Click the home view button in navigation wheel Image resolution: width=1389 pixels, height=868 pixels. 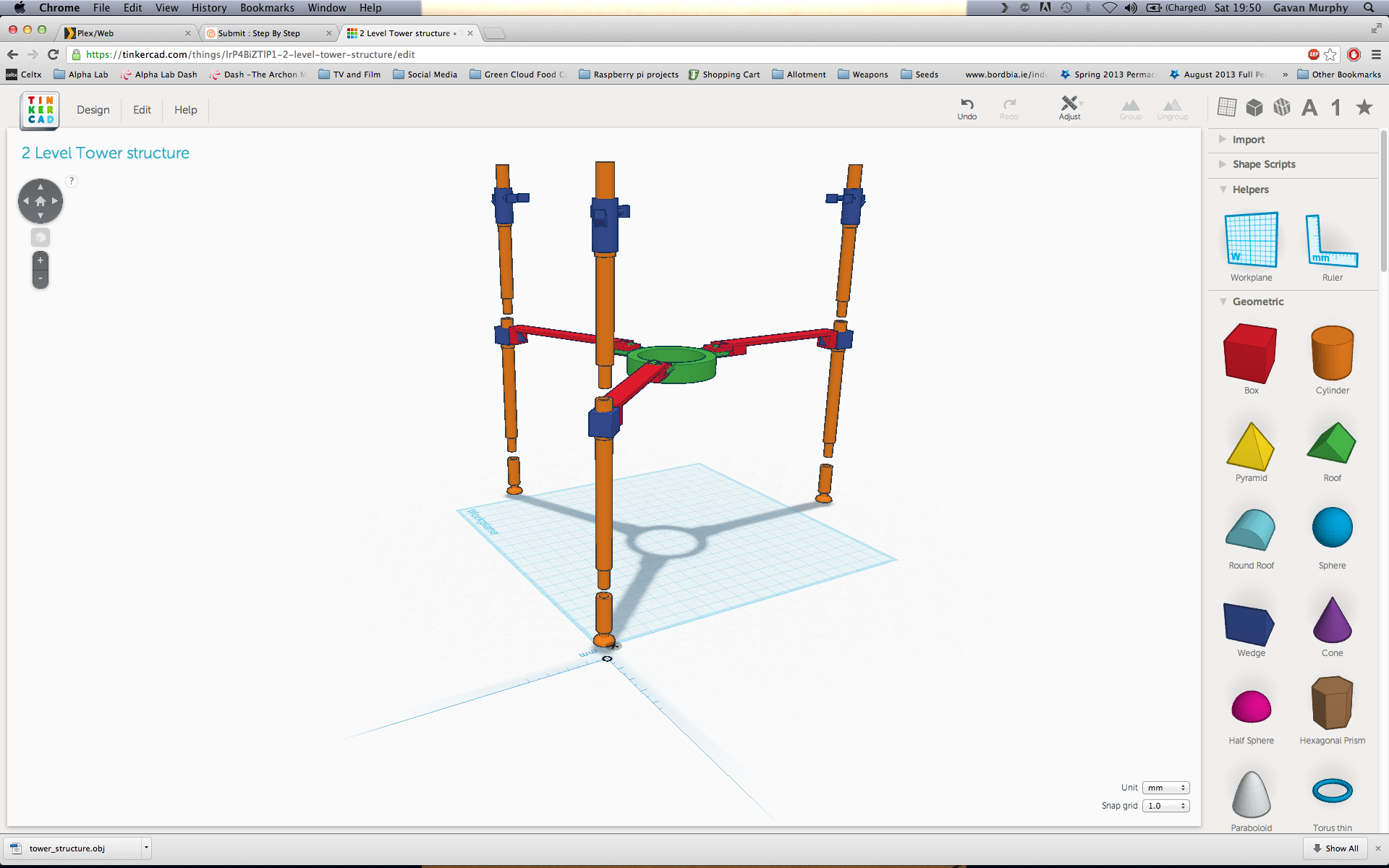pos(41,201)
